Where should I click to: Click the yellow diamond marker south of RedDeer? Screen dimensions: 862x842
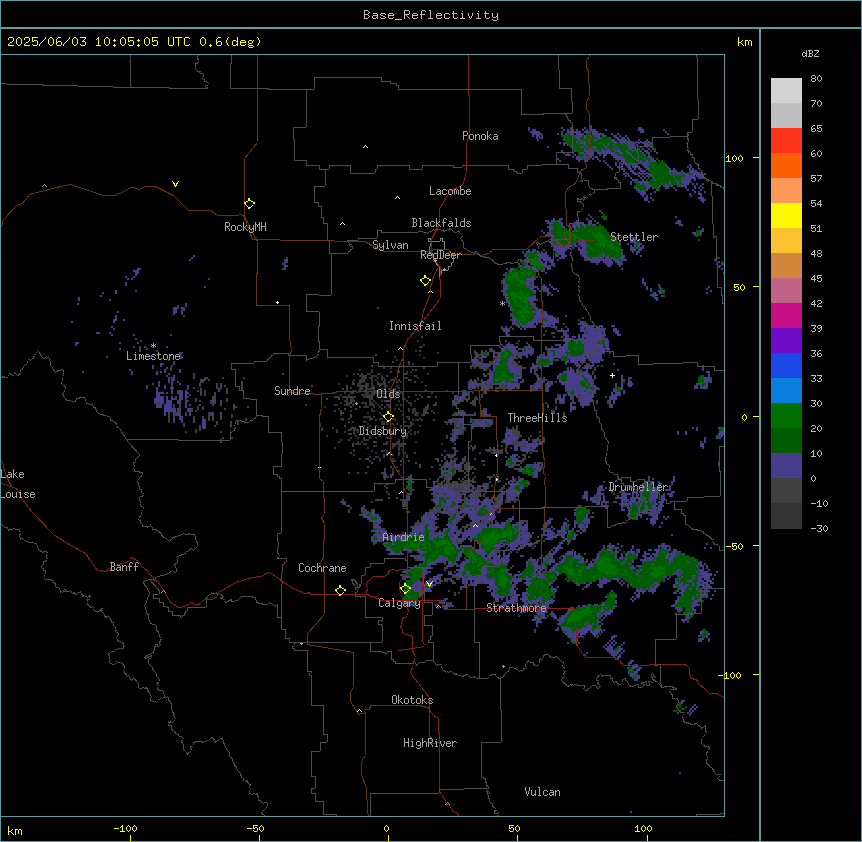[425, 281]
